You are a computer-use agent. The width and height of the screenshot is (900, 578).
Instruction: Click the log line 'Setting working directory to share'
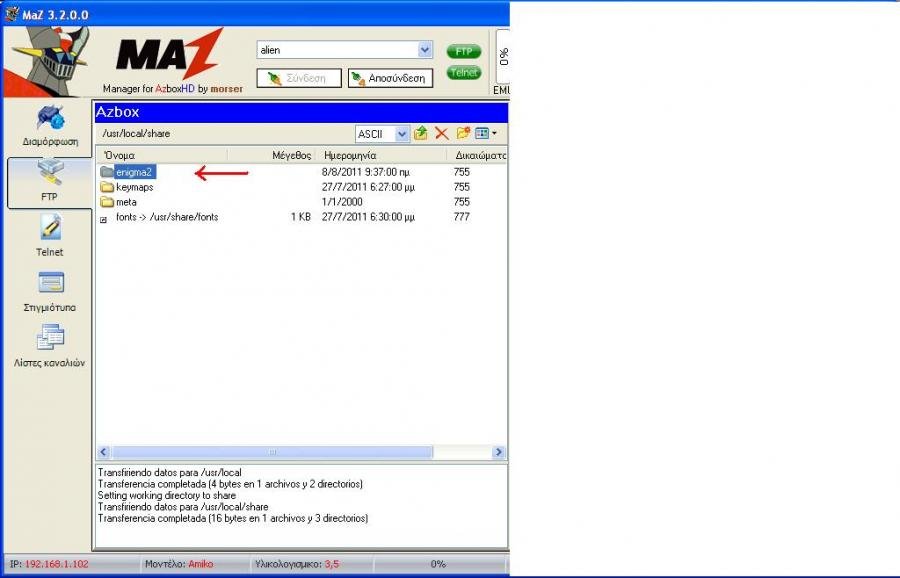pos(166,495)
